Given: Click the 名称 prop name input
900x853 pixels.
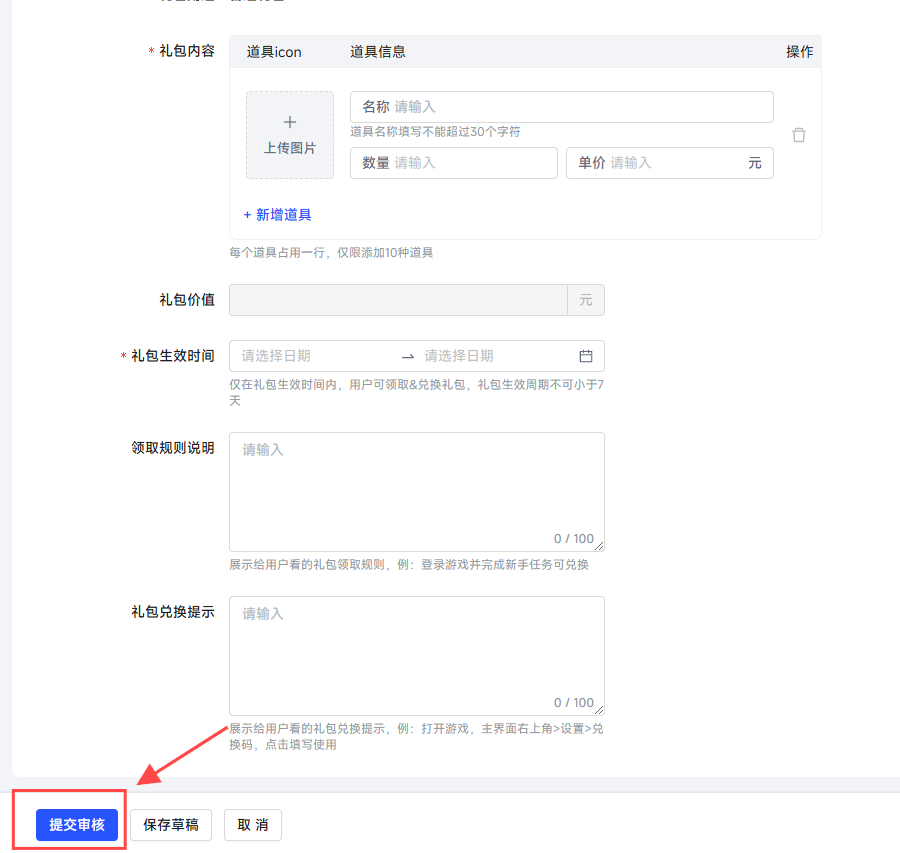Looking at the screenshot, I should (x=561, y=107).
